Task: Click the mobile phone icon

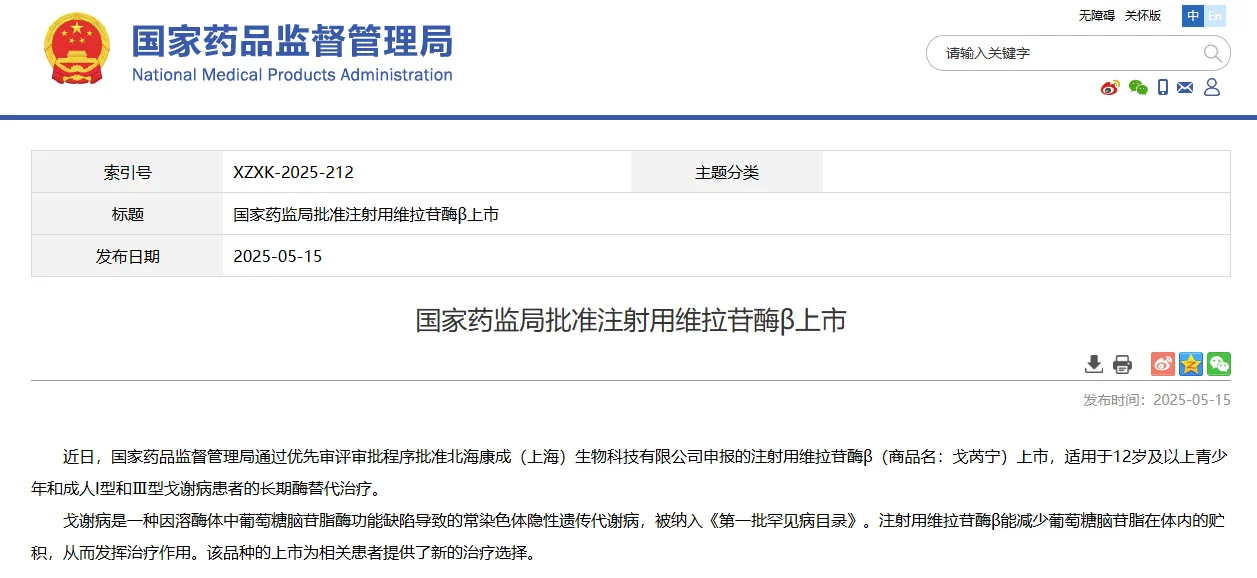Action: [x=1163, y=88]
